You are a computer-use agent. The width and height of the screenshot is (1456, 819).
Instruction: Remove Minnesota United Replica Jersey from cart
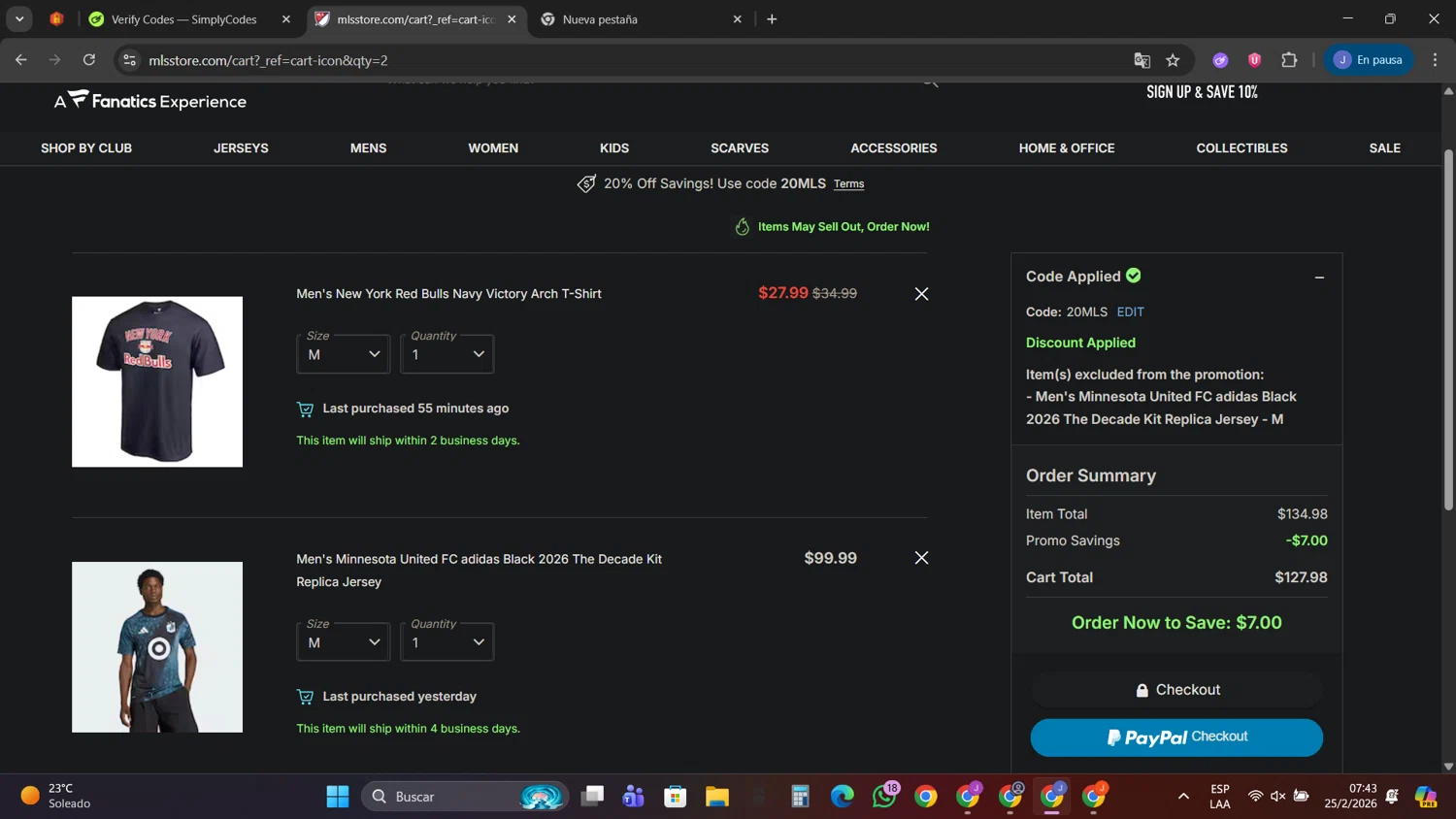921,558
